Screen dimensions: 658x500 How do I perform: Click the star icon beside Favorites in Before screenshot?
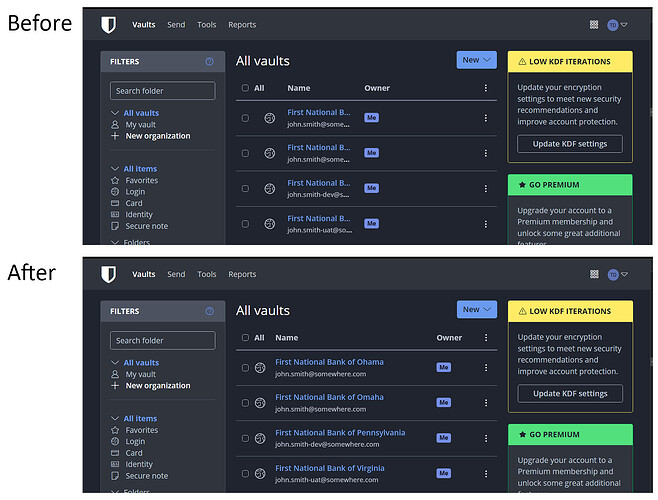click(x=115, y=181)
